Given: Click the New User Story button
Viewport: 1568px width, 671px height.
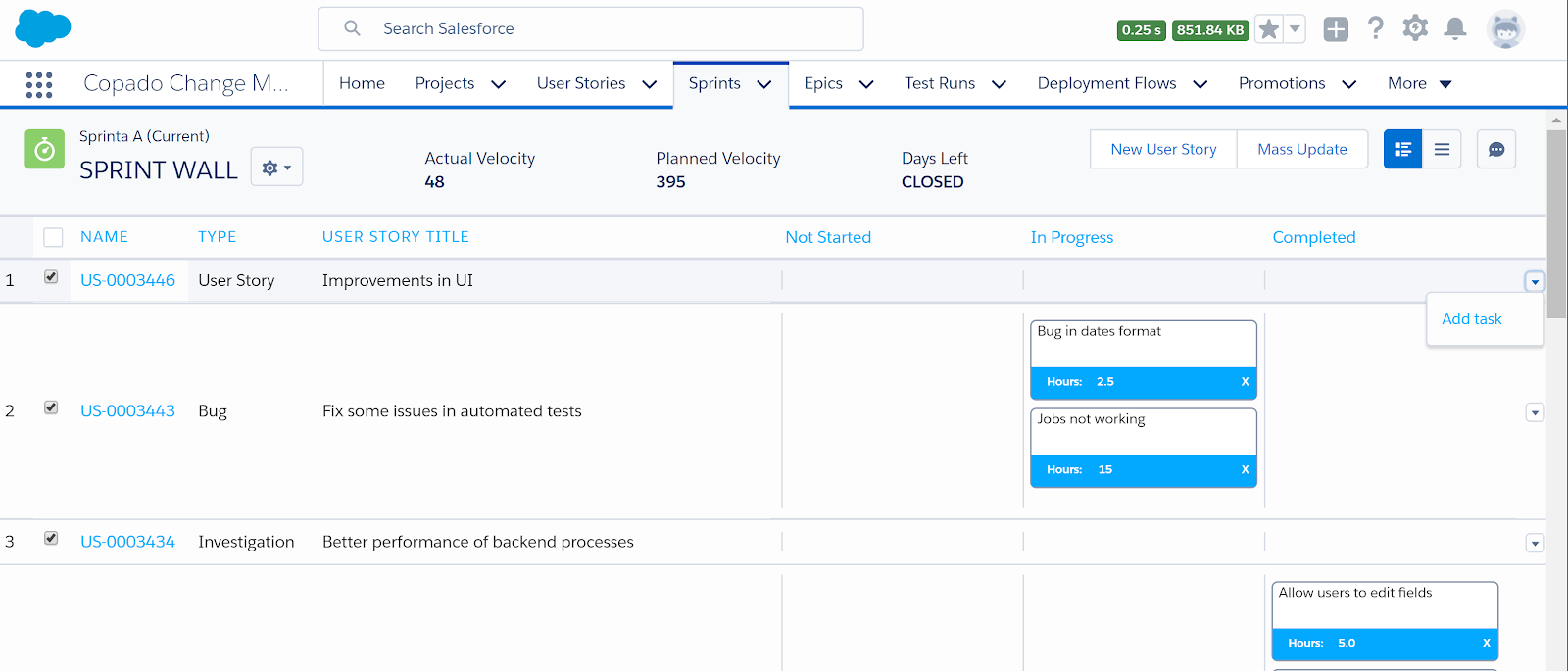Looking at the screenshot, I should 1163,149.
